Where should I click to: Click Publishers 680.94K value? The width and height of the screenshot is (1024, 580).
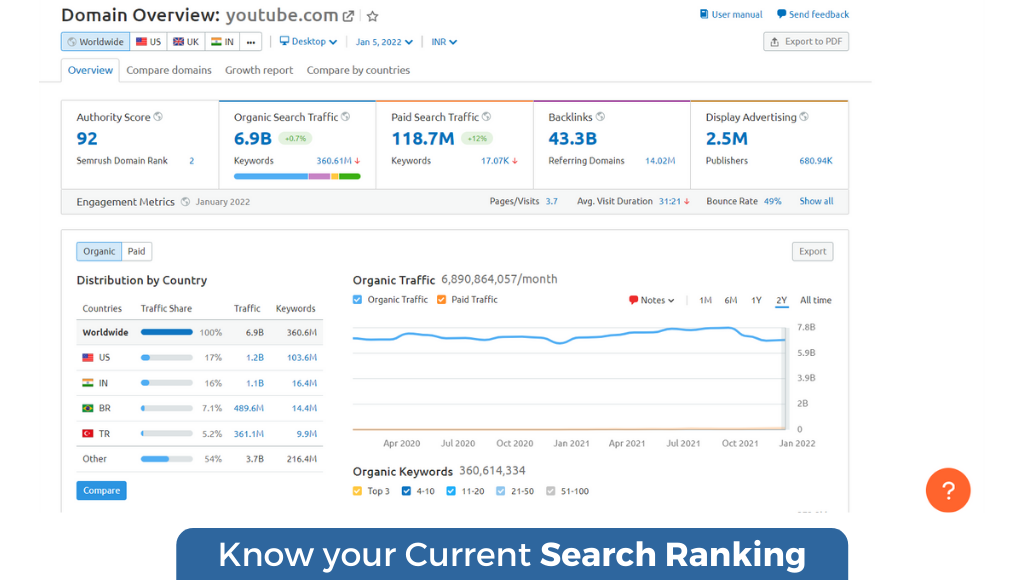[x=816, y=161]
